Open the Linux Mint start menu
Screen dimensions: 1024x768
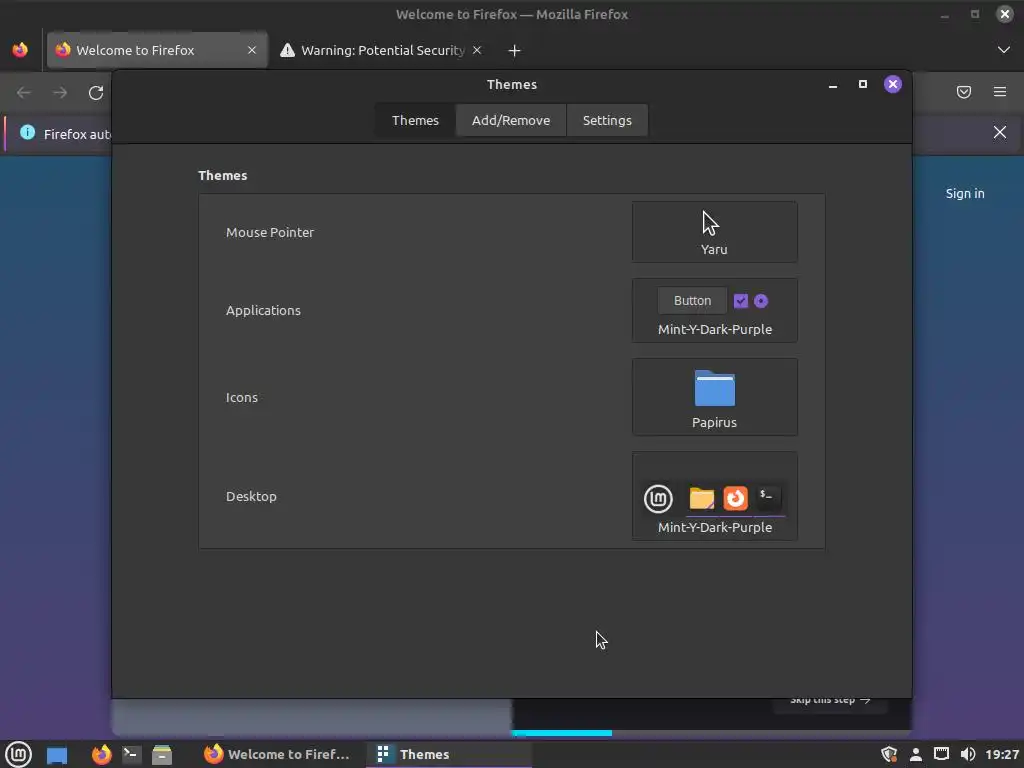pos(18,754)
